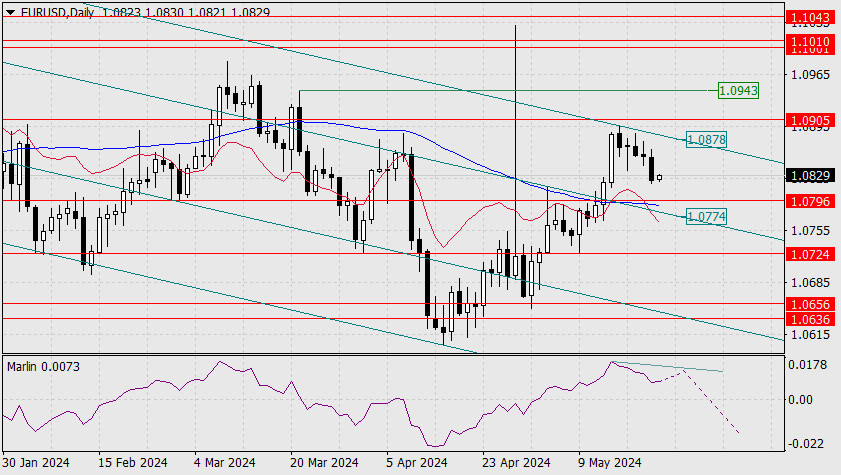Click the 1.0685 price axis value
This screenshot has width=841, height=475.
pos(810,282)
